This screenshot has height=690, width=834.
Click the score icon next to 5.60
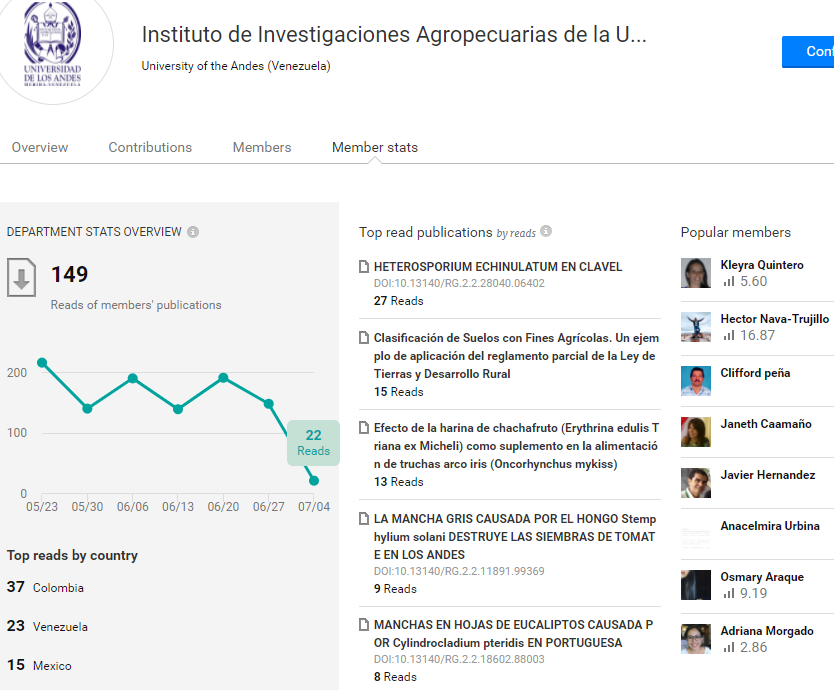pyautogui.click(x=729, y=281)
